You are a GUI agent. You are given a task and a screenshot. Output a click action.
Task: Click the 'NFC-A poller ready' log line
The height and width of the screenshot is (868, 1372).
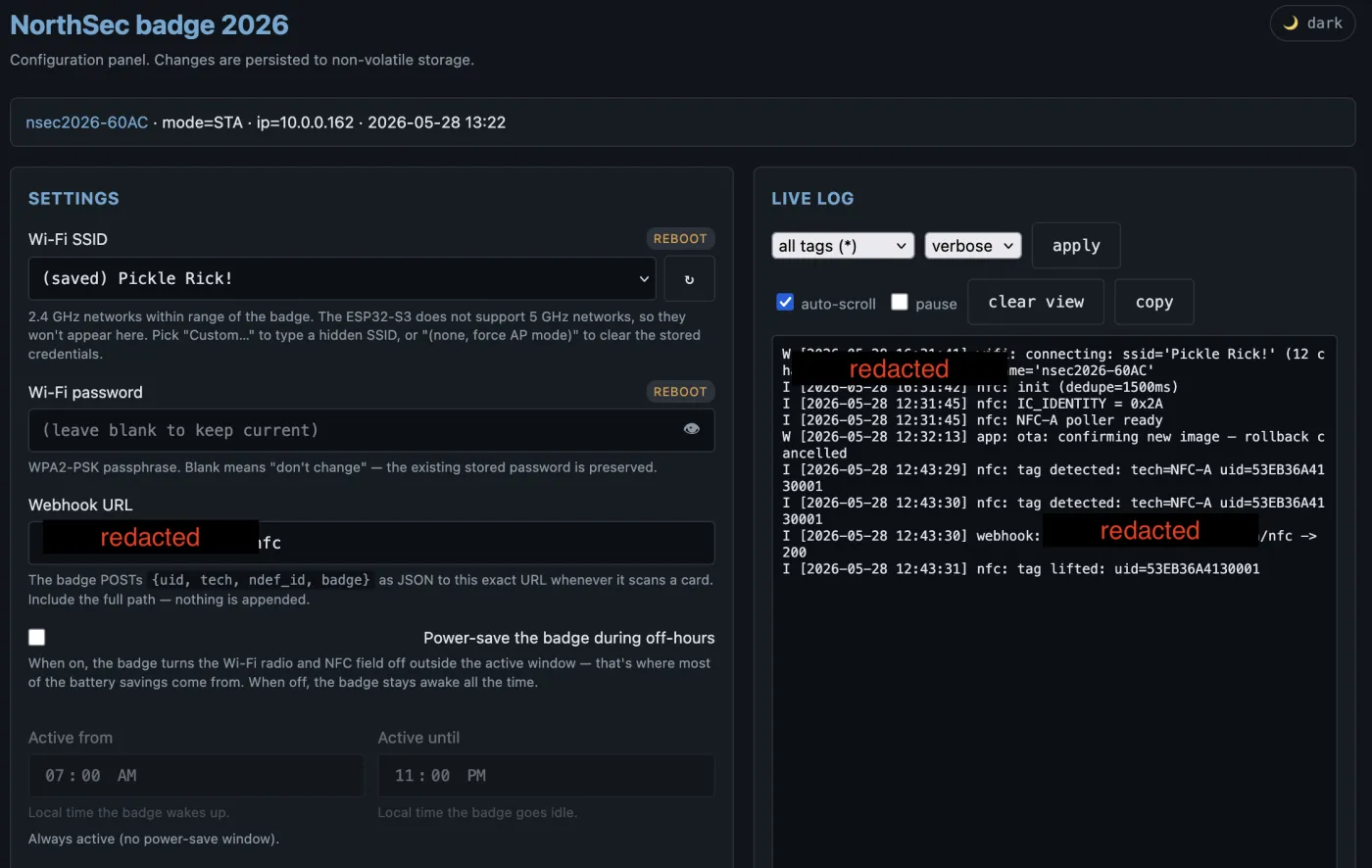point(972,420)
